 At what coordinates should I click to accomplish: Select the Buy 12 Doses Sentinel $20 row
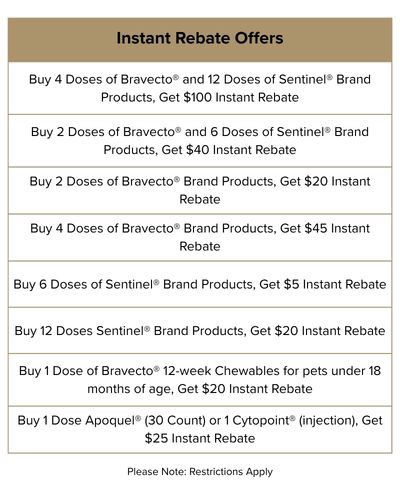(200, 331)
